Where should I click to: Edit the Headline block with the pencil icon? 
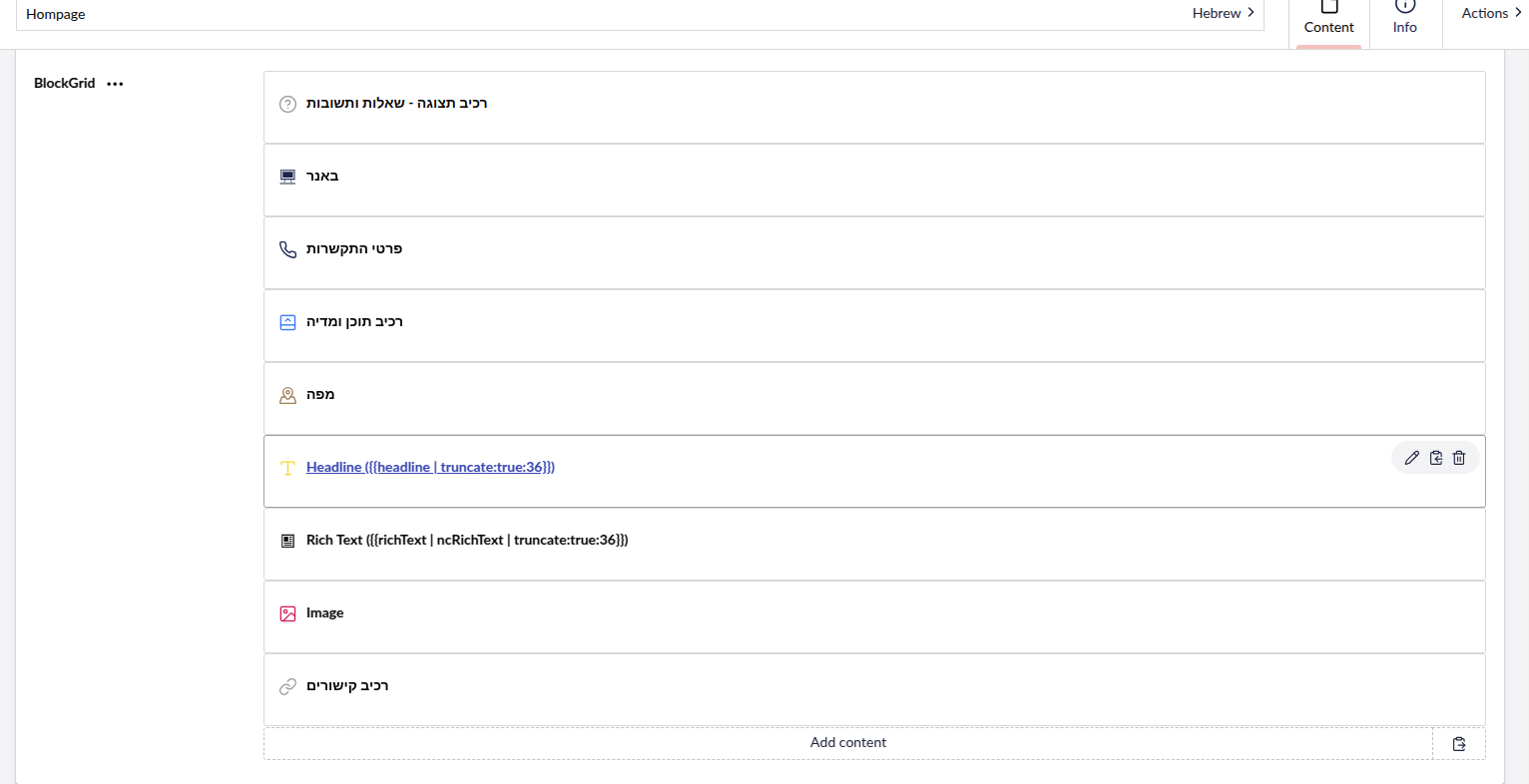(x=1411, y=458)
